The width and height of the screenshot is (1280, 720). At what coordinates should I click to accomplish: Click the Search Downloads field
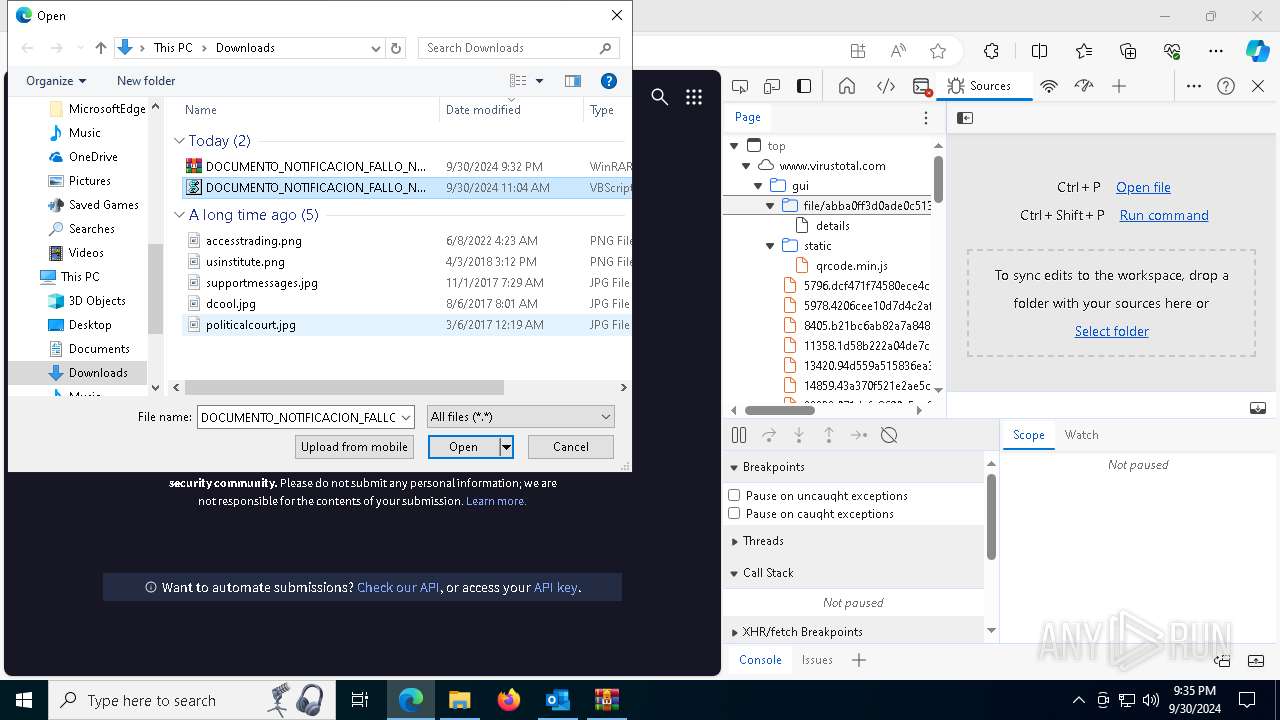coord(518,48)
